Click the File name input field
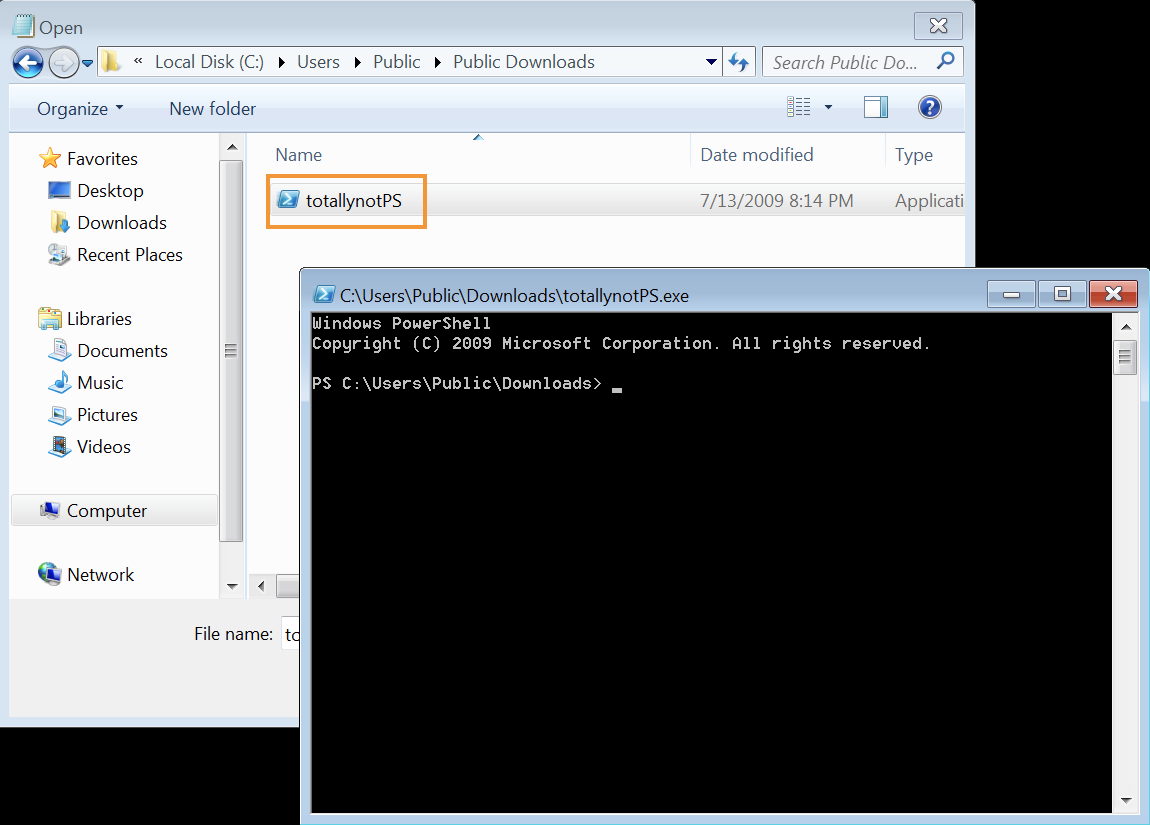This screenshot has height=825, width=1150. pos(291,634)
